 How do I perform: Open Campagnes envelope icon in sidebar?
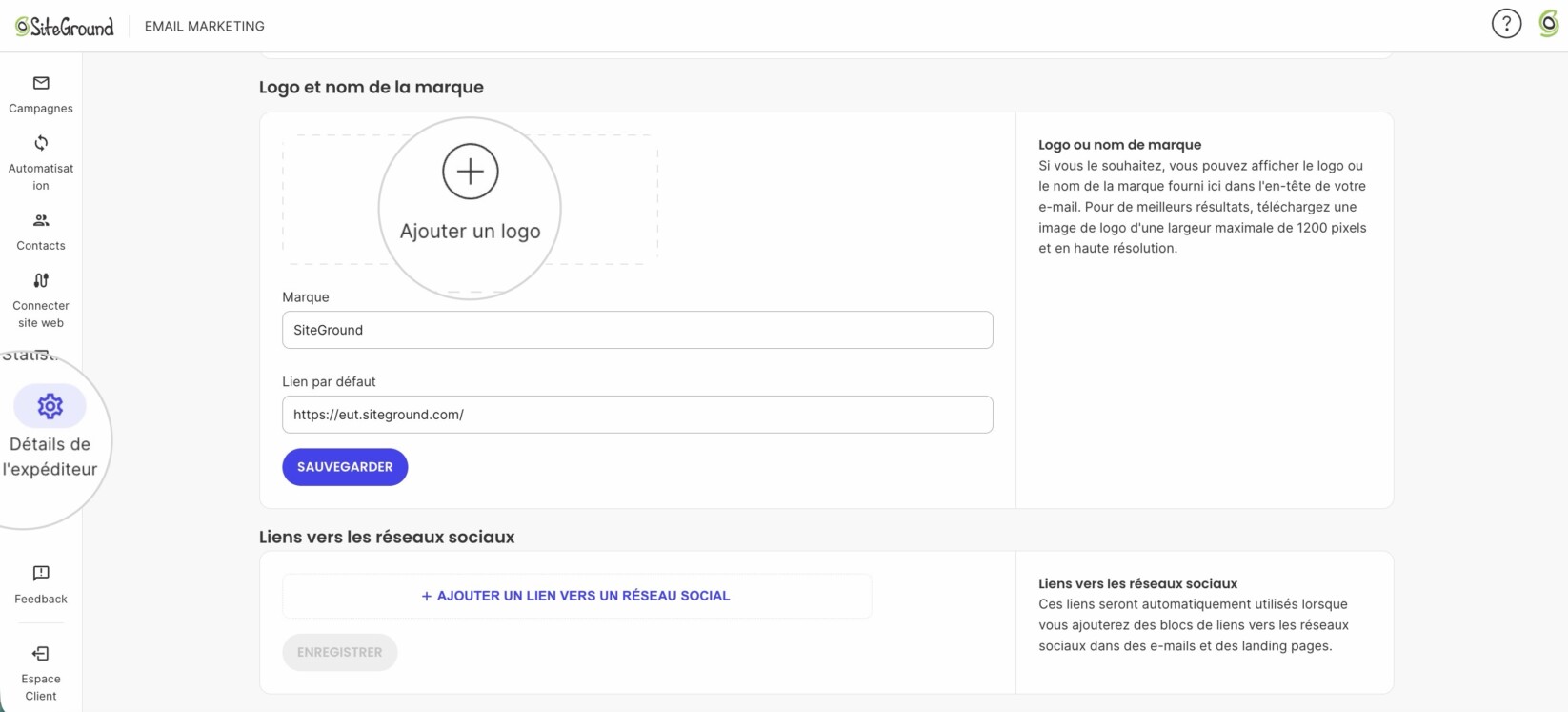(41, 83)
